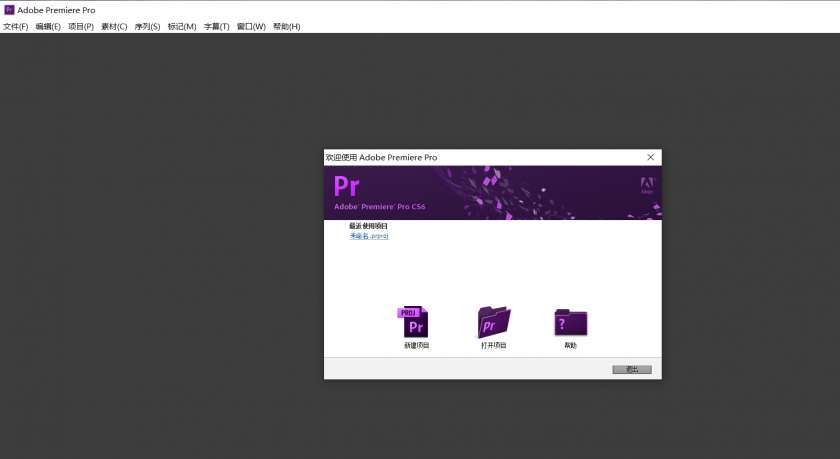Click the welcome dialog title bar text

(x=382, y=157)
